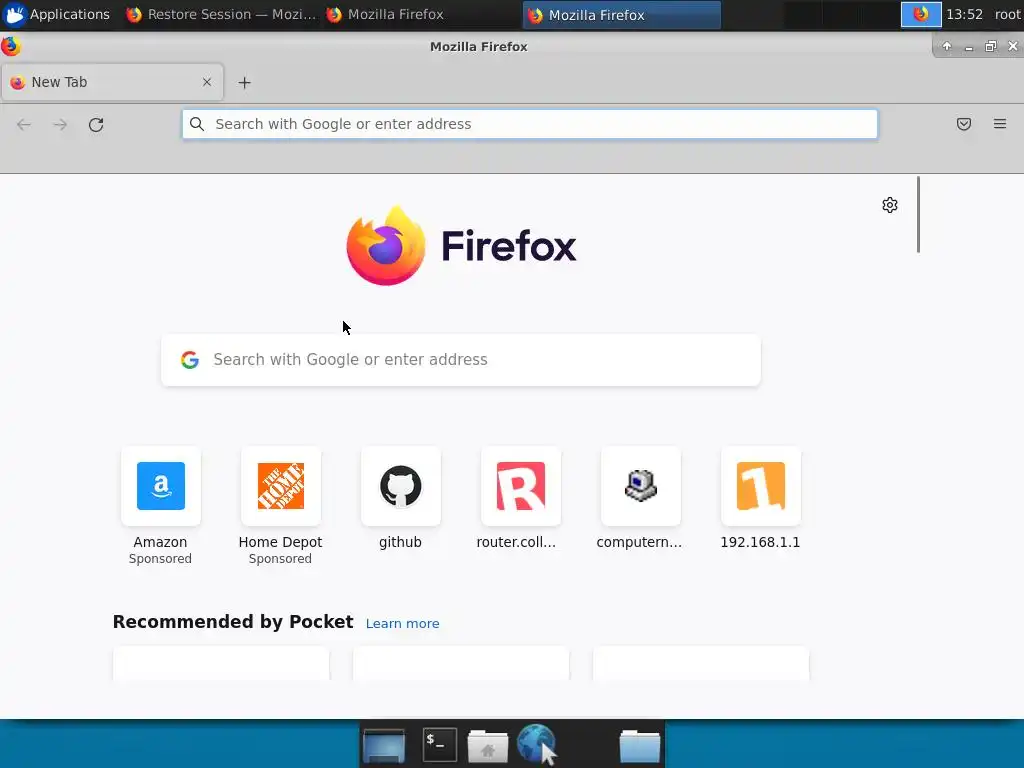Switch to Restore Session Firefox window in the taskbar
Screen dimensions: 1024x768
[x=221, y=14]
